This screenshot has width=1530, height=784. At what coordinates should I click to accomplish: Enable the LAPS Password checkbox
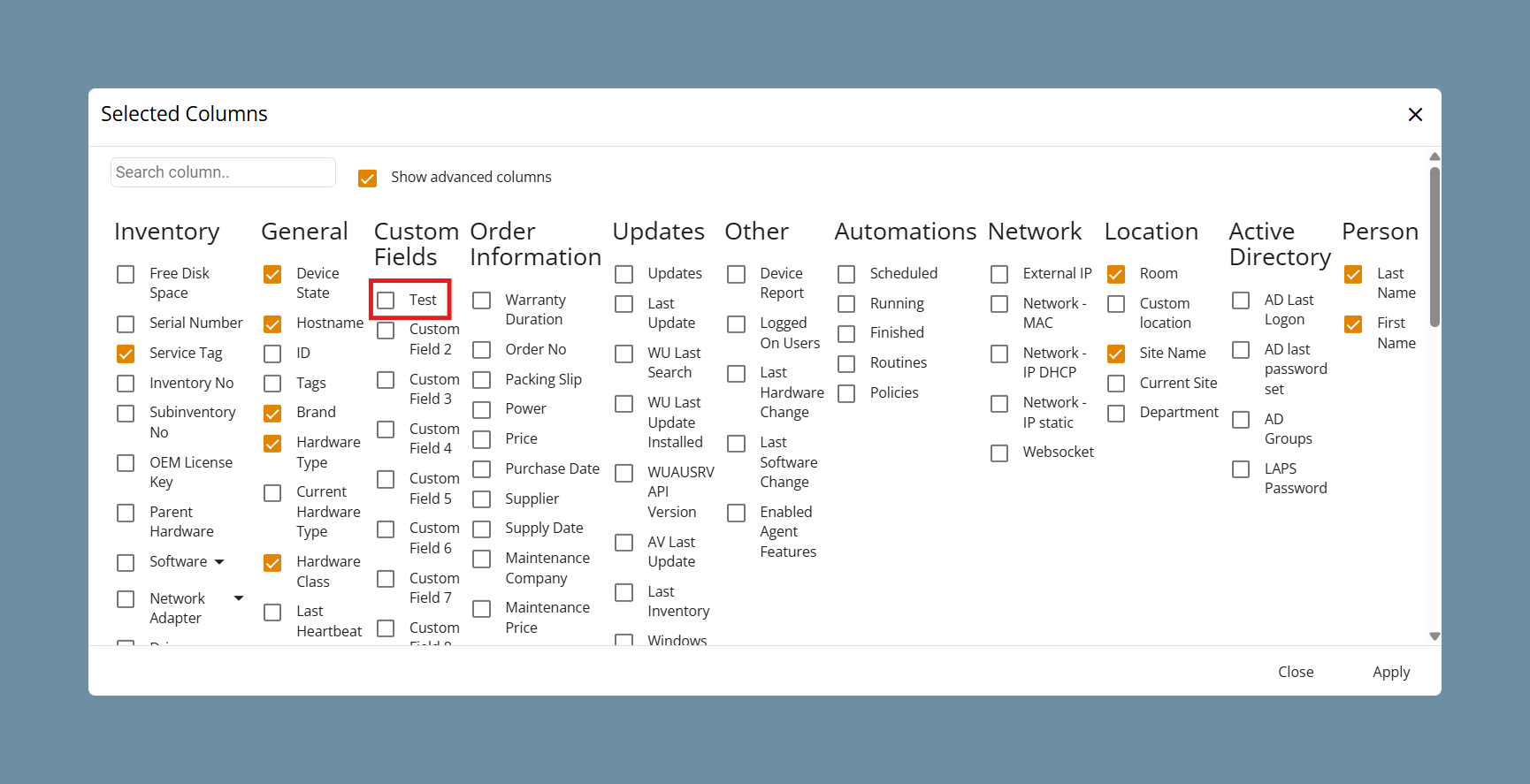tap(1241, 469)
